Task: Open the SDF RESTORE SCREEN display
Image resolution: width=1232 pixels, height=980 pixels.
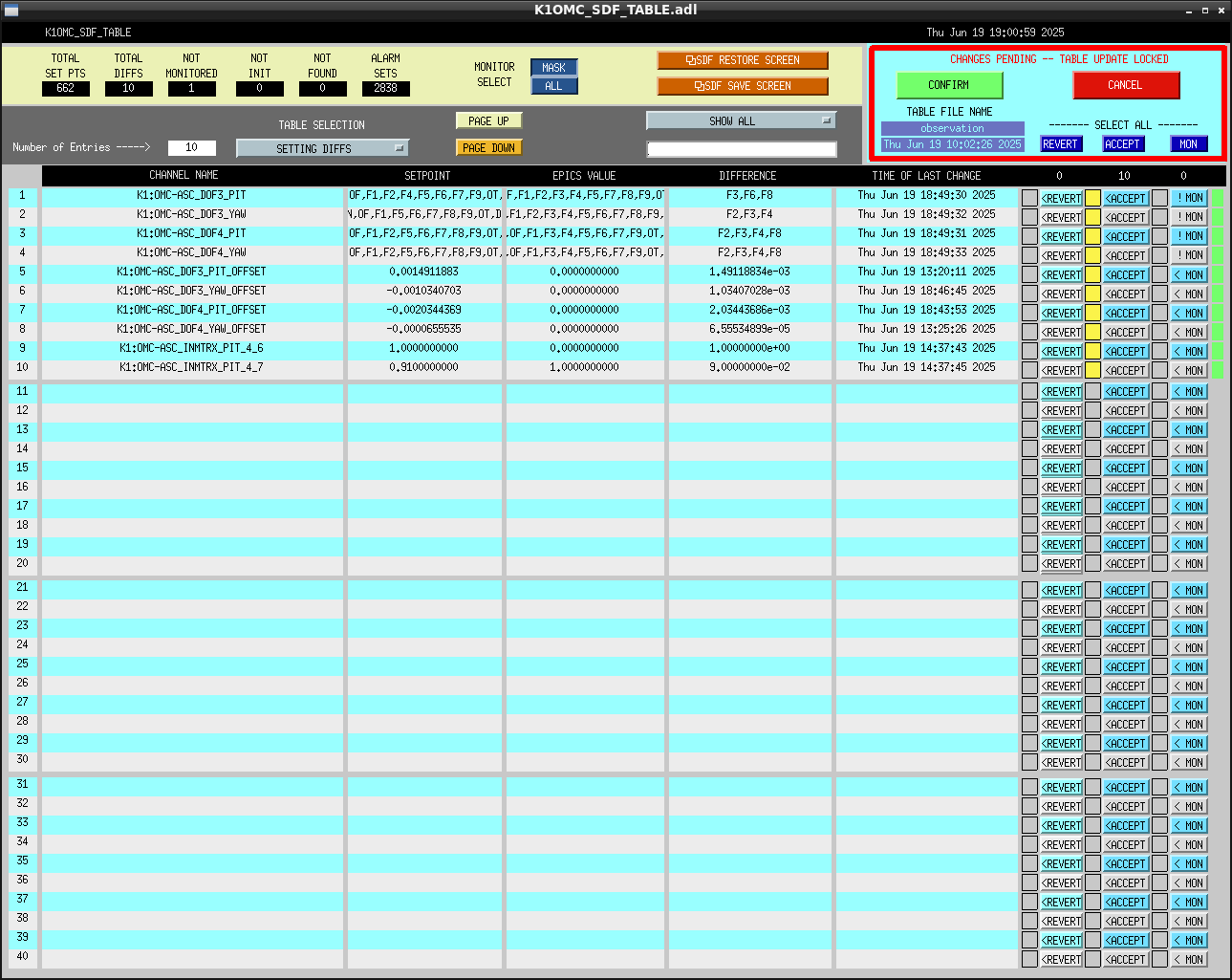Action: [743, 60]
